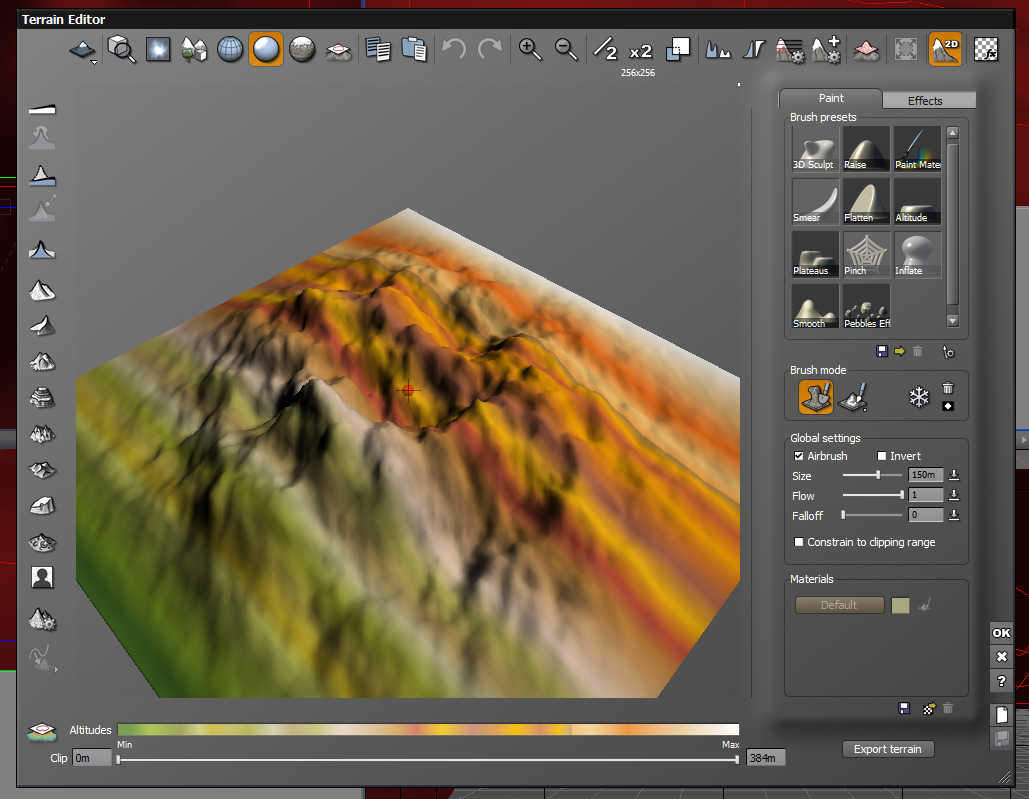Enable the Invert checkbox
The width and height of the screenshot is (1029, 799).
point(881,456)
